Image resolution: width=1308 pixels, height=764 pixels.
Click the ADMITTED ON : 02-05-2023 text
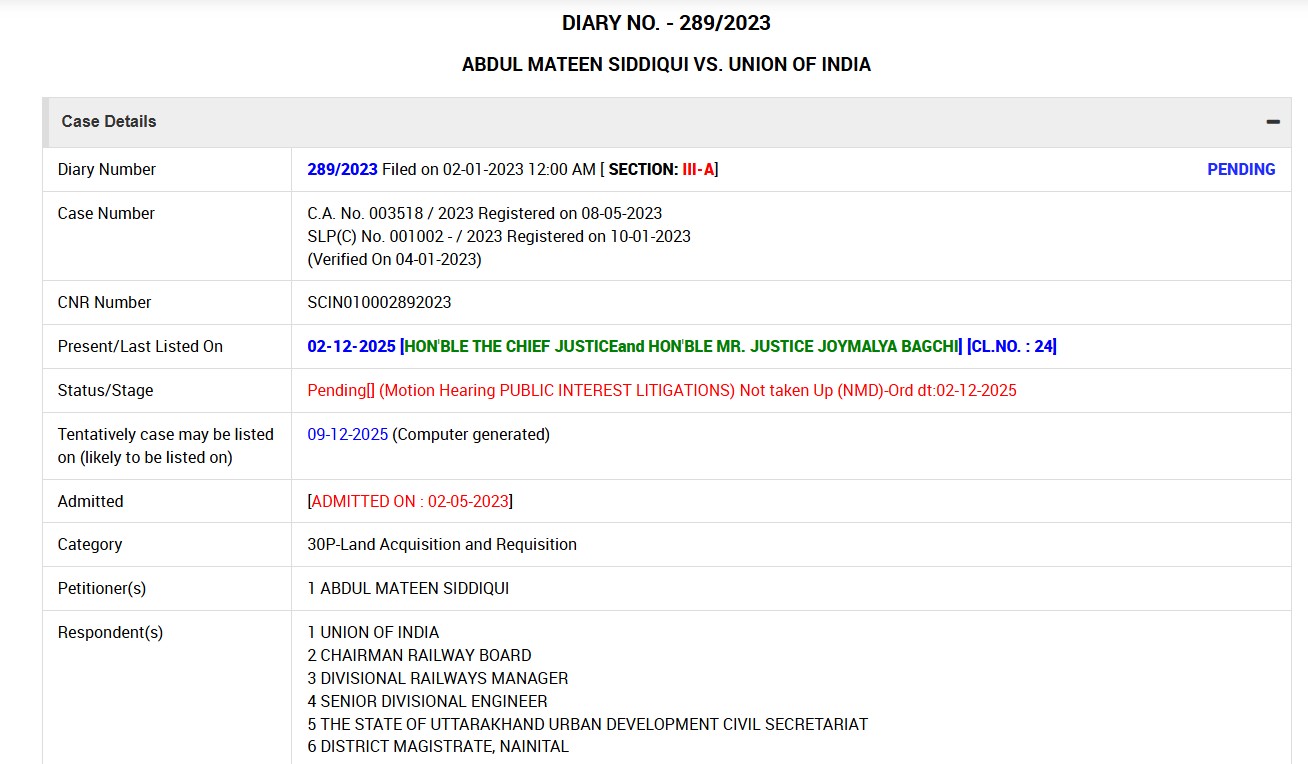pos(410,502)
